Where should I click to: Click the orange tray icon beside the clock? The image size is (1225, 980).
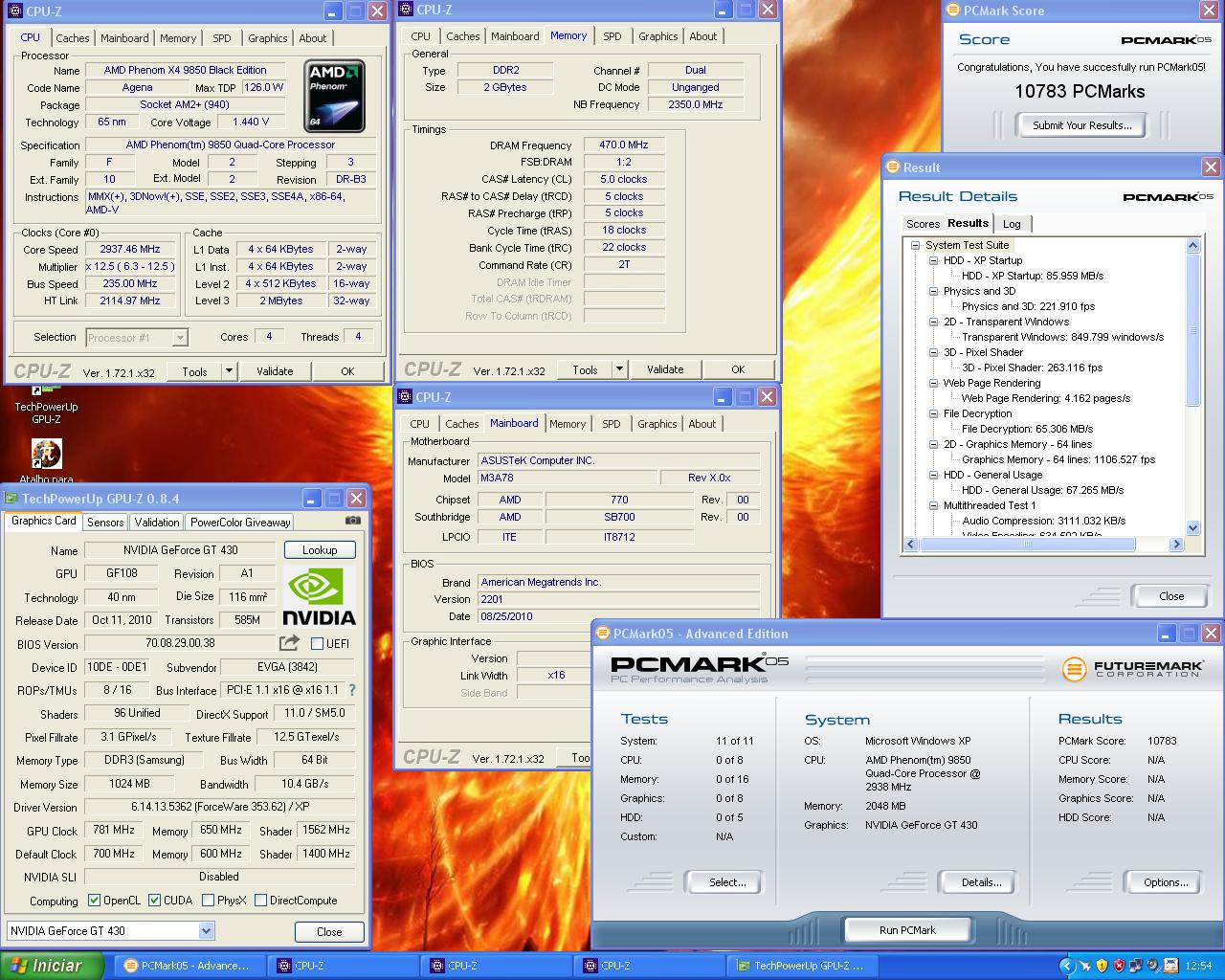pos(1171,966)
